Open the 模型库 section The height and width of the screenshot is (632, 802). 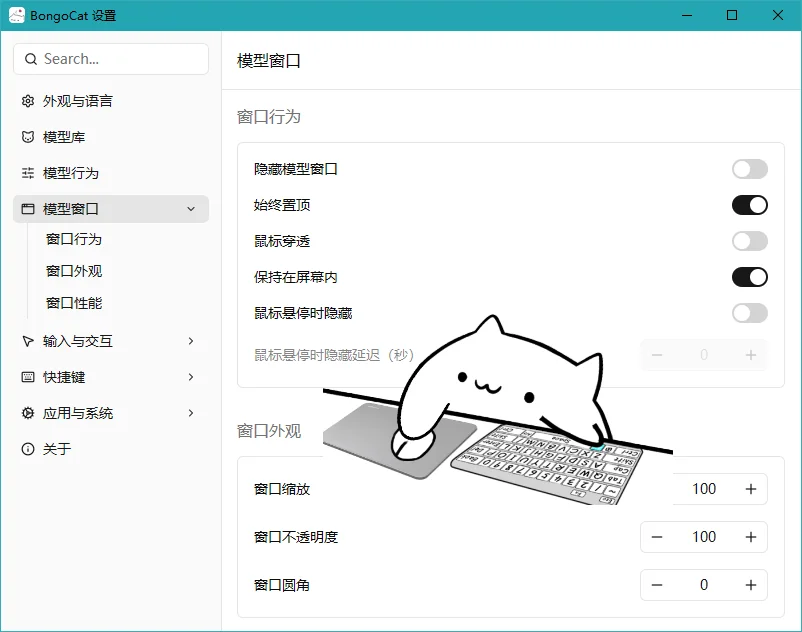tap(111, 137)
